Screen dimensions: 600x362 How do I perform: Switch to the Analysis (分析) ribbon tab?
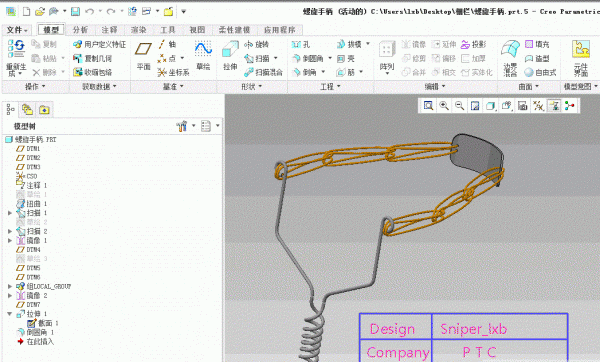[80, 30]
